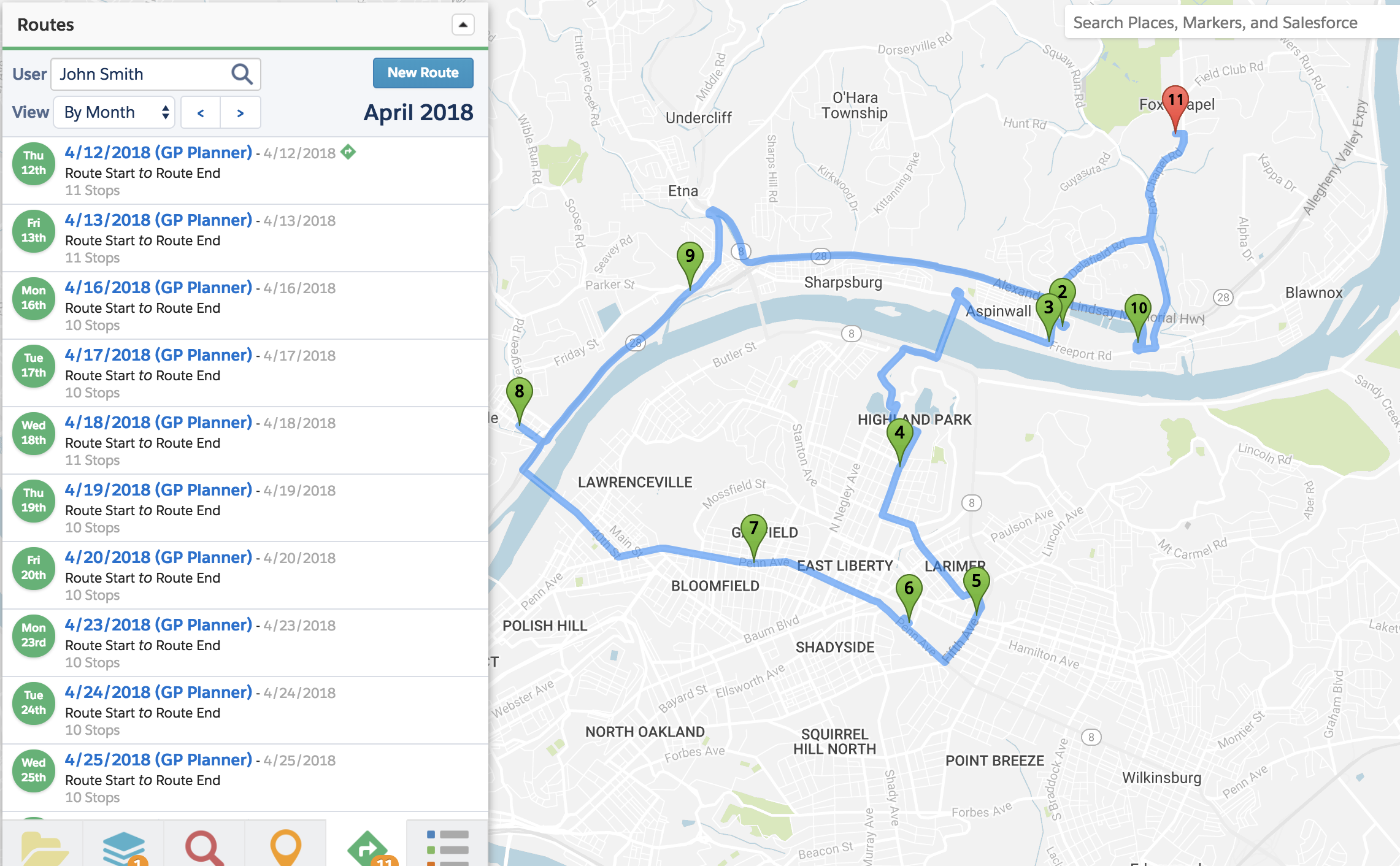This screenshot has height=866, width=1400.
Task: Click the Wed 25th date badge
Action: [34, 770]
